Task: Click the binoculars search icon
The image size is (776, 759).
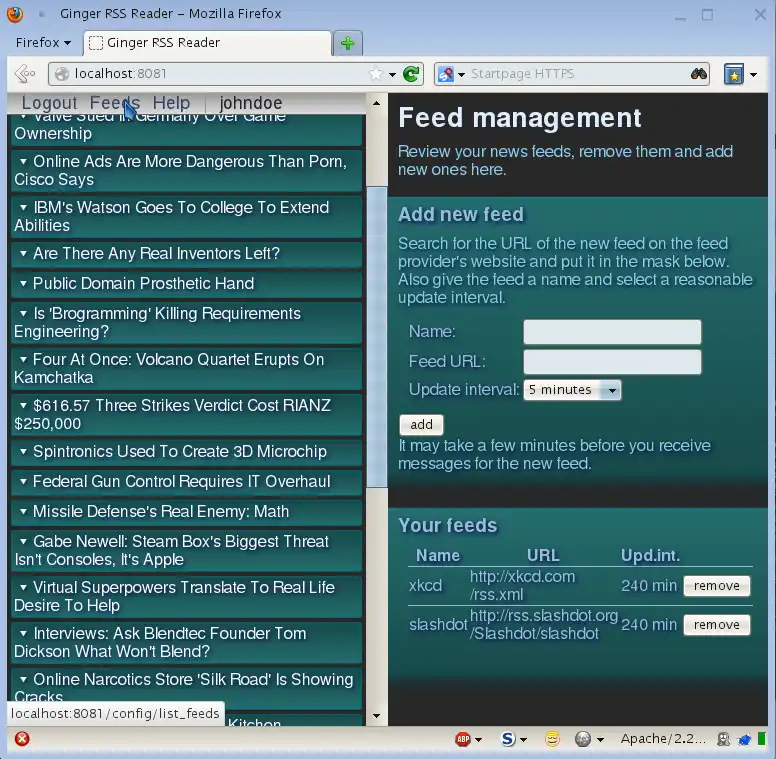Action: [698, 74]
